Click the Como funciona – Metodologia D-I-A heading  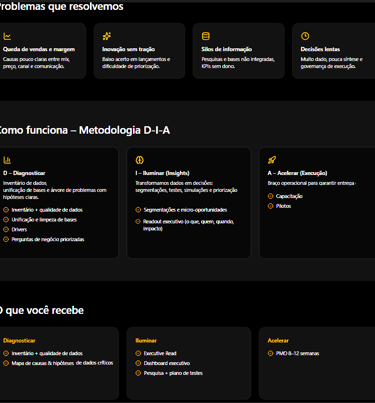(x=84, y=130)
